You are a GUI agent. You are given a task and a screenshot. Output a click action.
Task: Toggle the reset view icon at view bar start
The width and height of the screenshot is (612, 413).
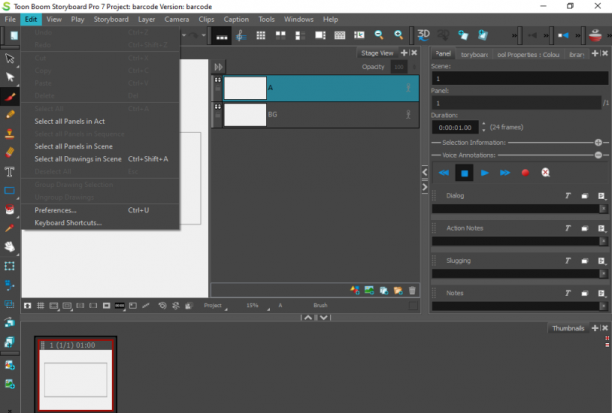pyautogui.click(x=27, y=306)
